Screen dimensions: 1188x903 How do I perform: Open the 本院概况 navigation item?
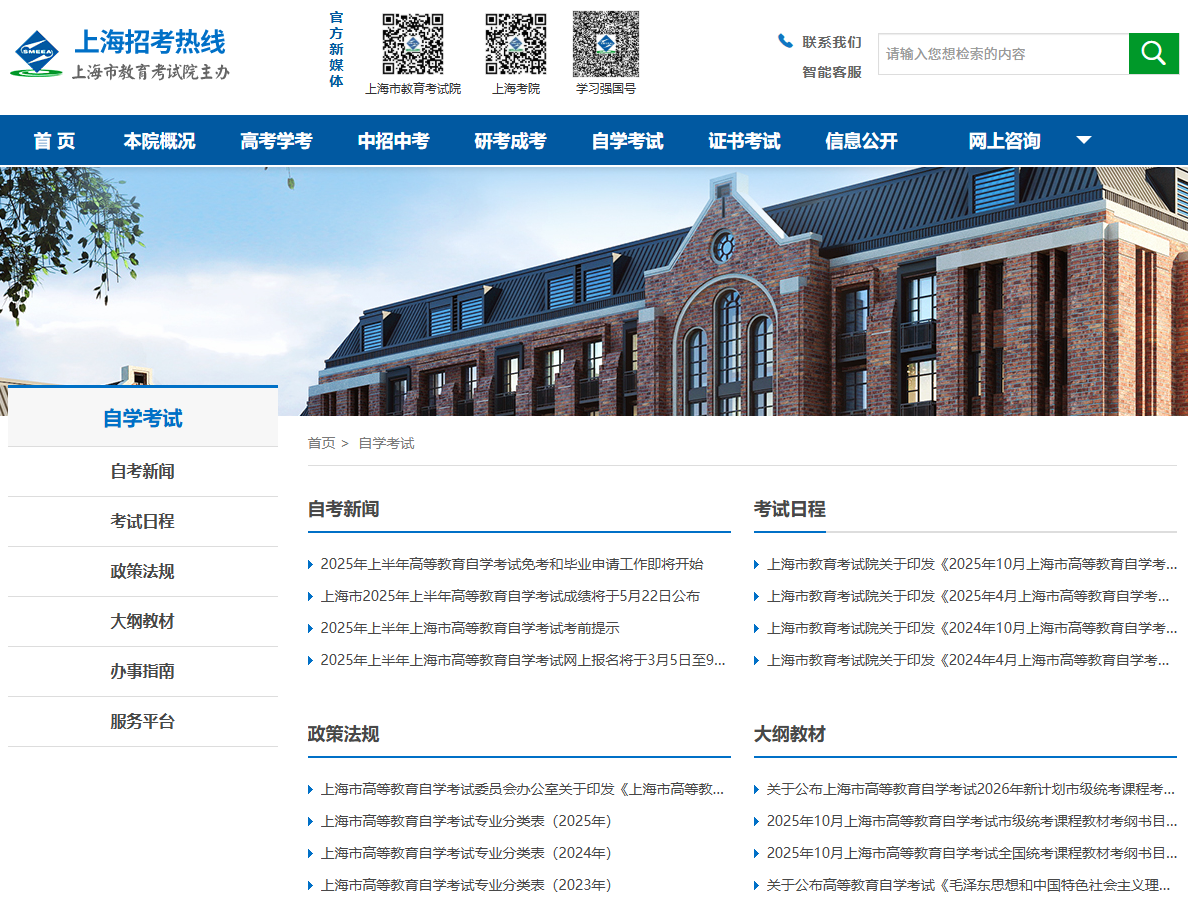(x=159, y=141)
